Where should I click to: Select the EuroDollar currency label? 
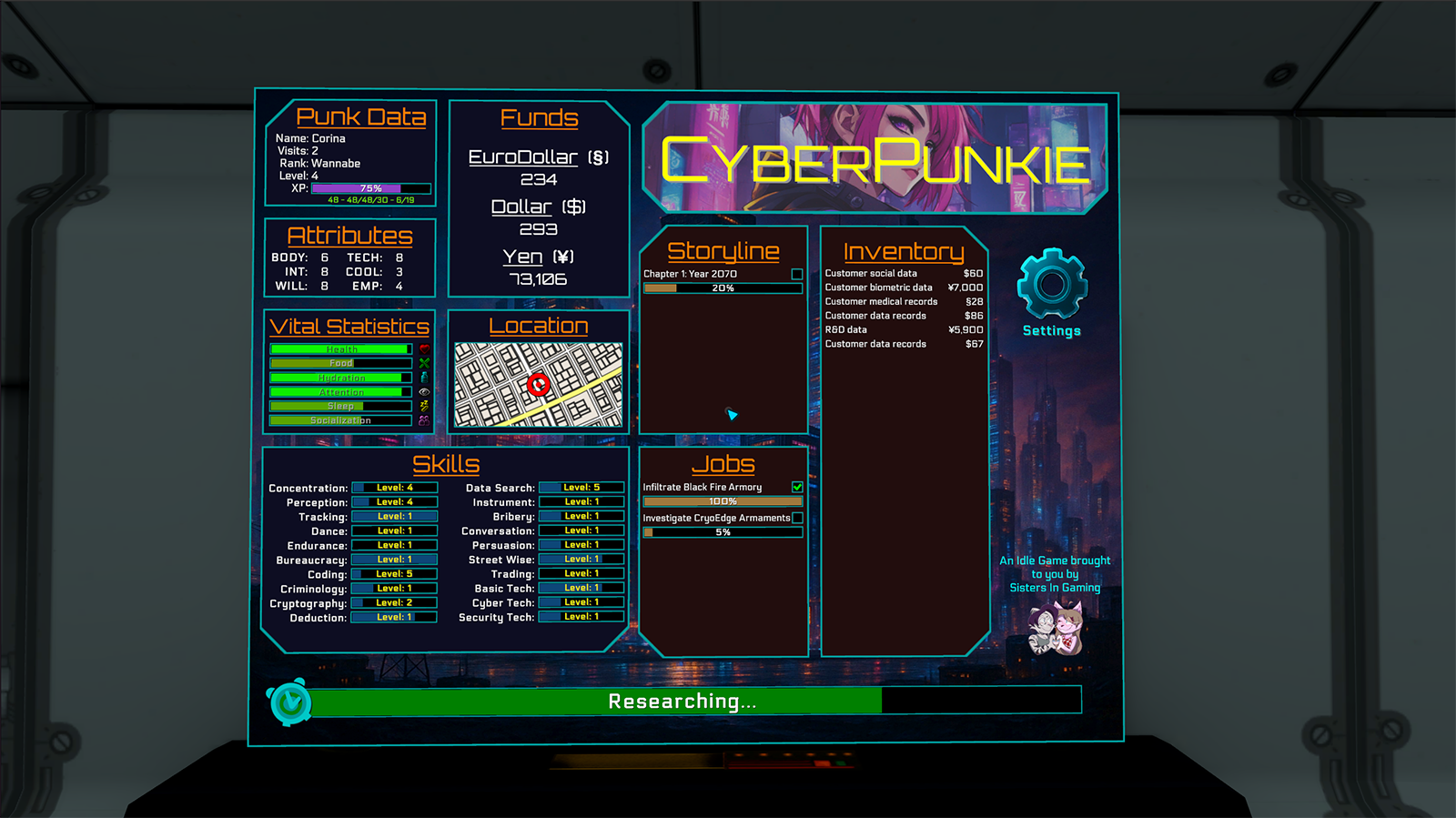tap(539, 157)
